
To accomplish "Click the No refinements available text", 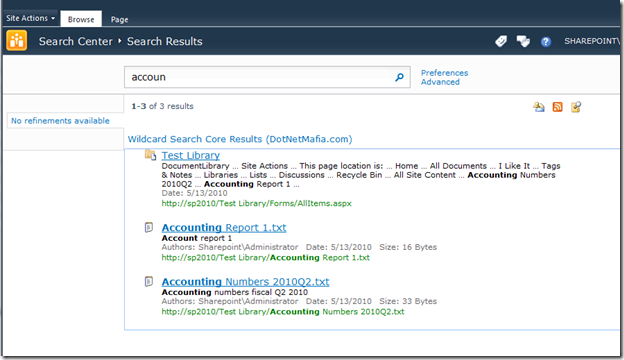I will coord(60,121).
